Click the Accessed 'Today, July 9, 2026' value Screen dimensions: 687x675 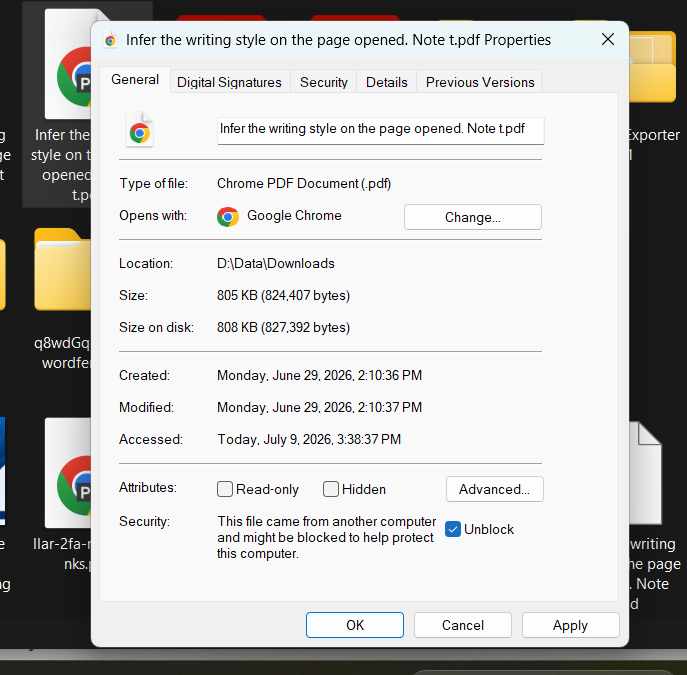click(309, 439)
